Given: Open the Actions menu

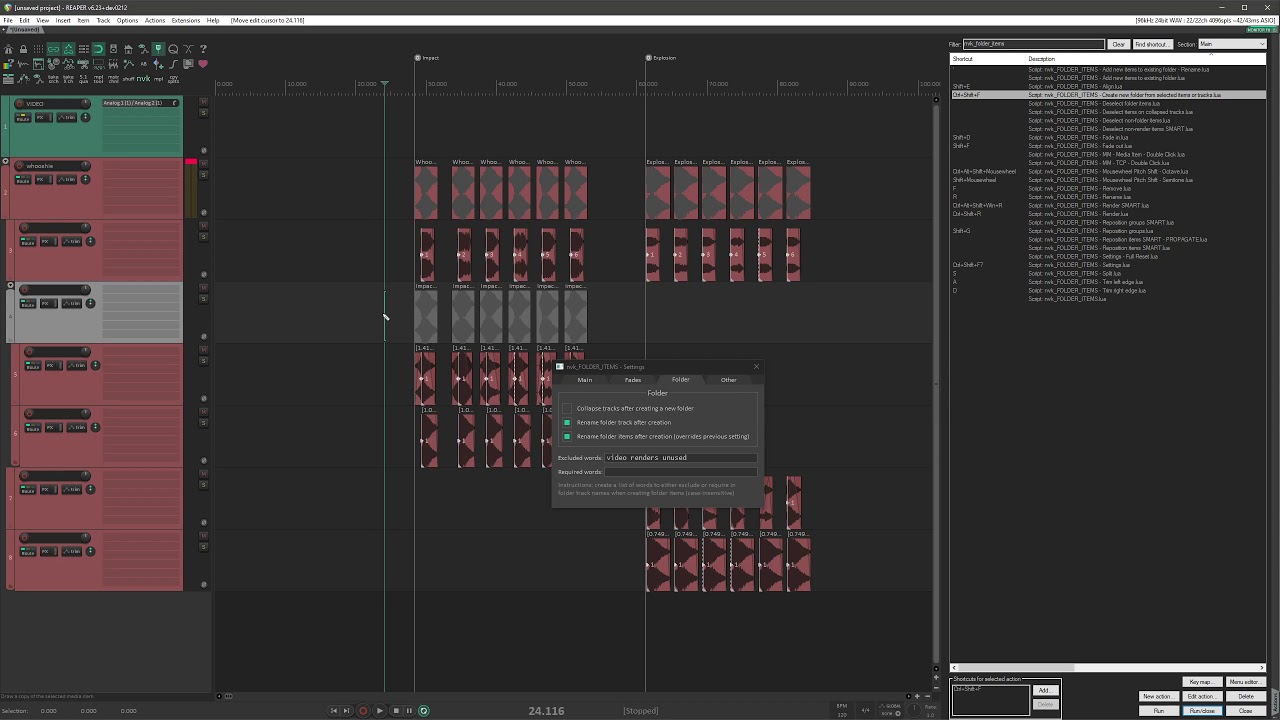Looking at the screenshot, I should pyautogui.click(x=155, y=20).
